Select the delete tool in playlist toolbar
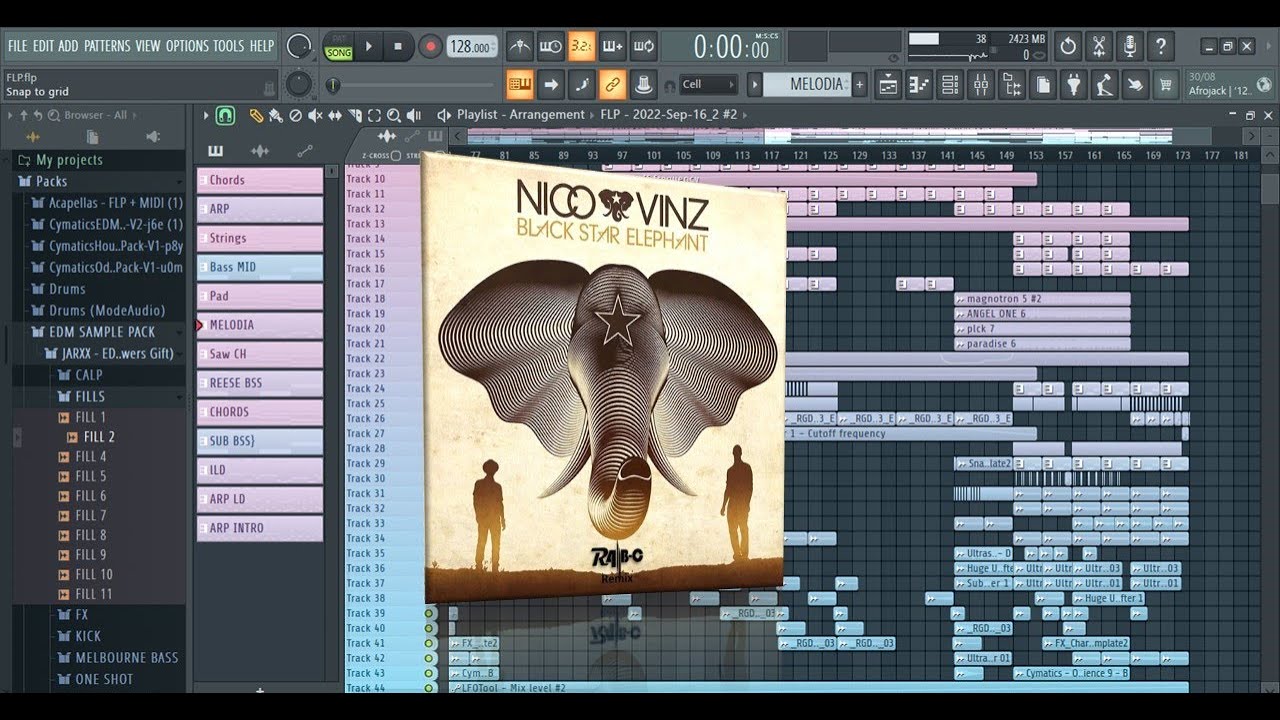 295,116
